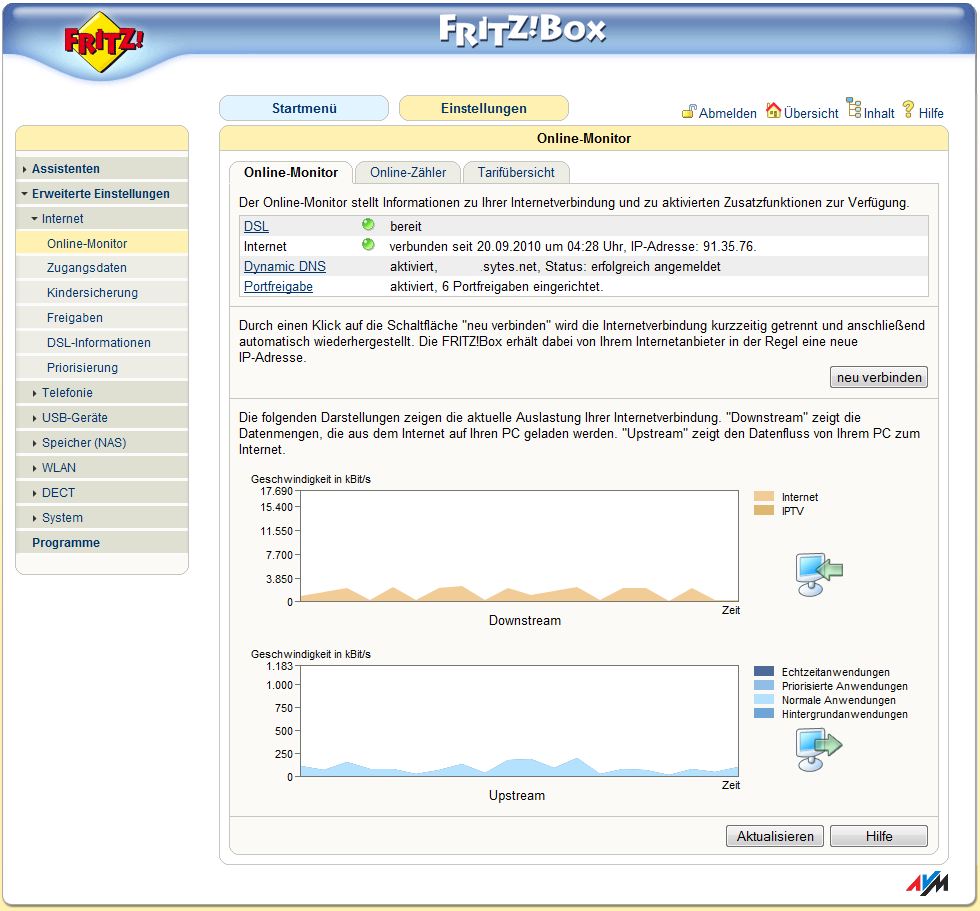Expand the Speicher (NAS) section arrow

pyautogui.click(x=34, y=443)
